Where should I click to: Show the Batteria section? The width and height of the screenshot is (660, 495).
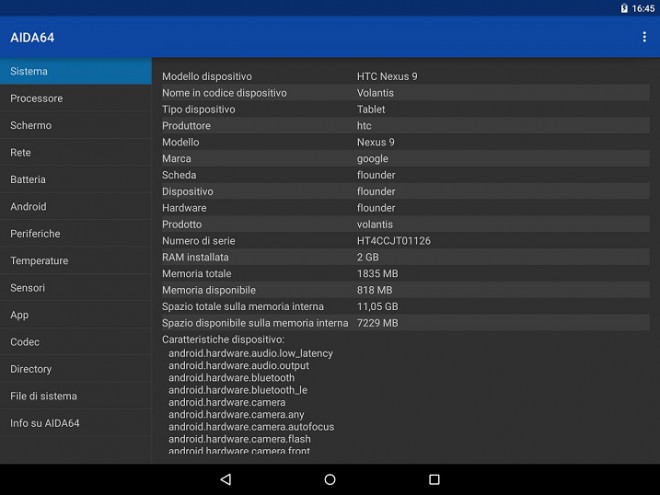click(76, 179)
